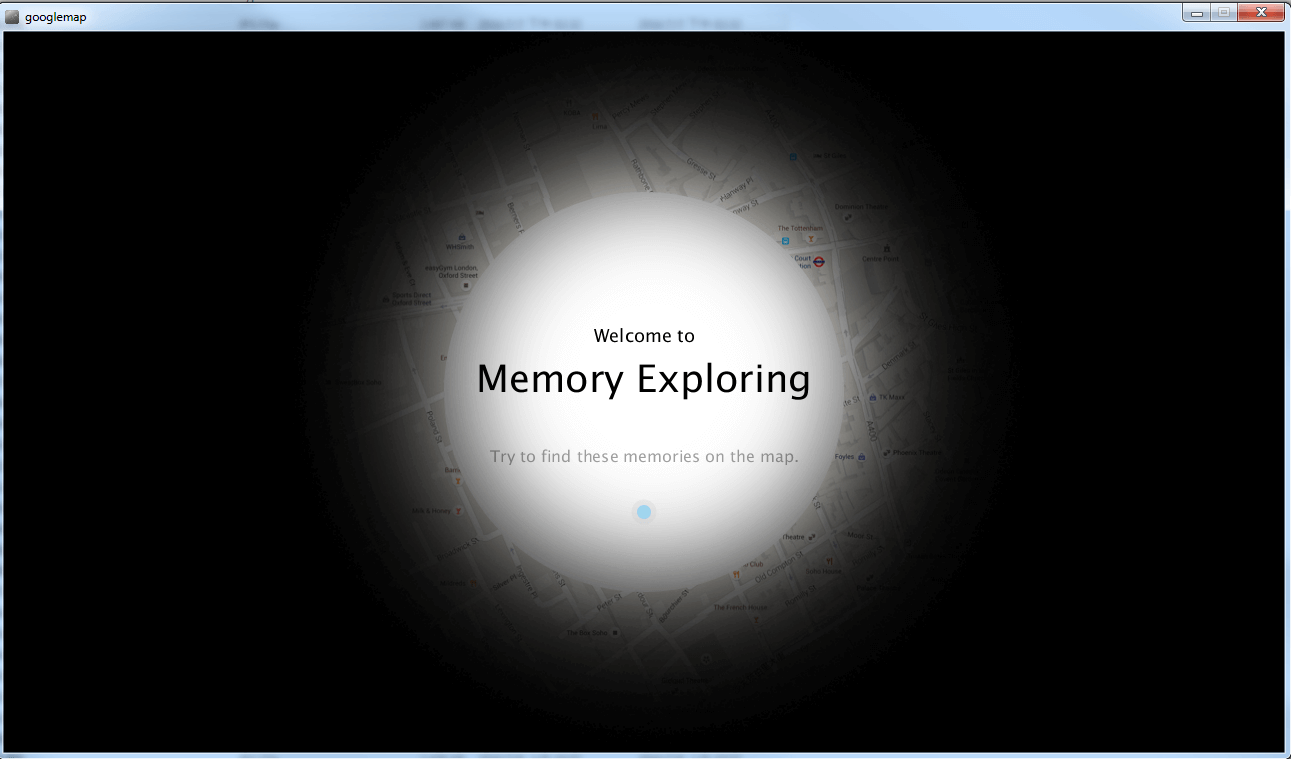Click the Sports Direct Oxford Street marker
Viewport: 1291px width, 759px height.
click(386, 298)
